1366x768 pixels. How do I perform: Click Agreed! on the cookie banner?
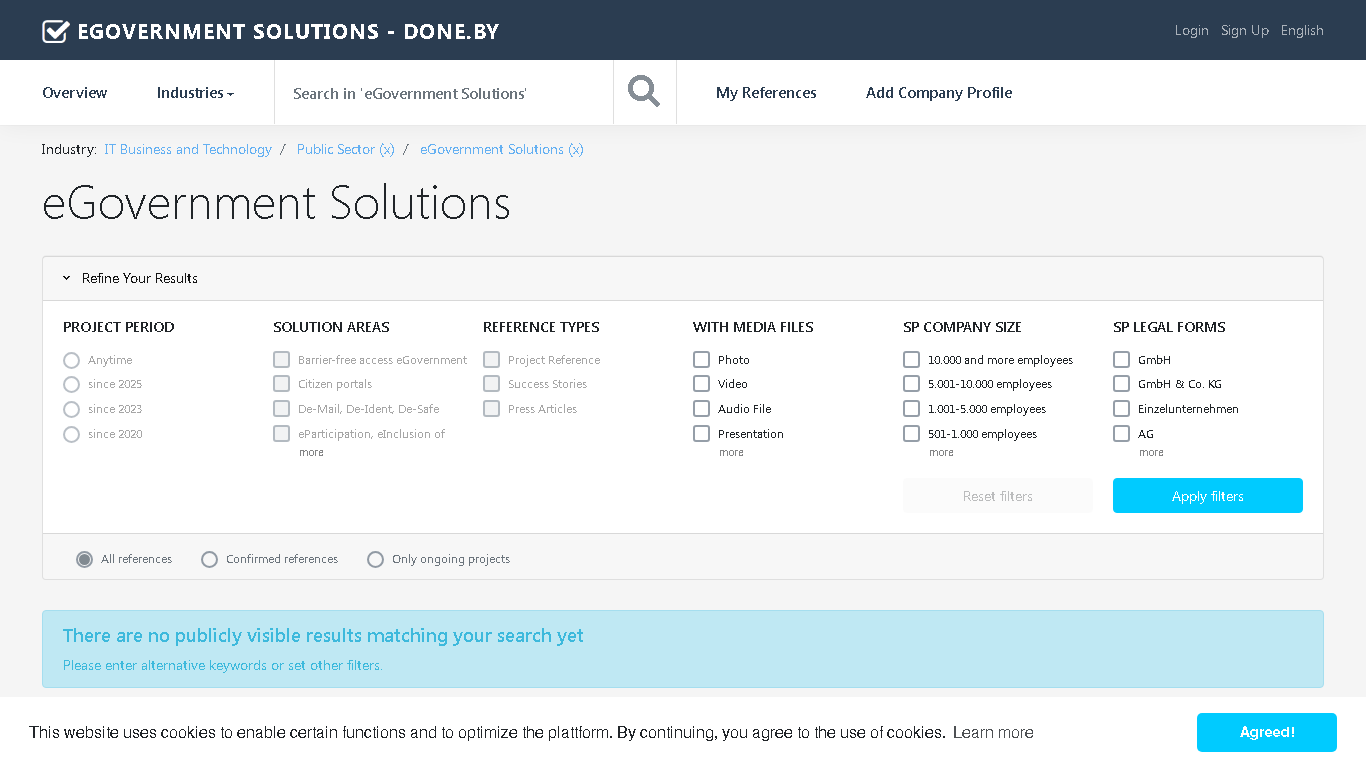[x=1267, y=732]
